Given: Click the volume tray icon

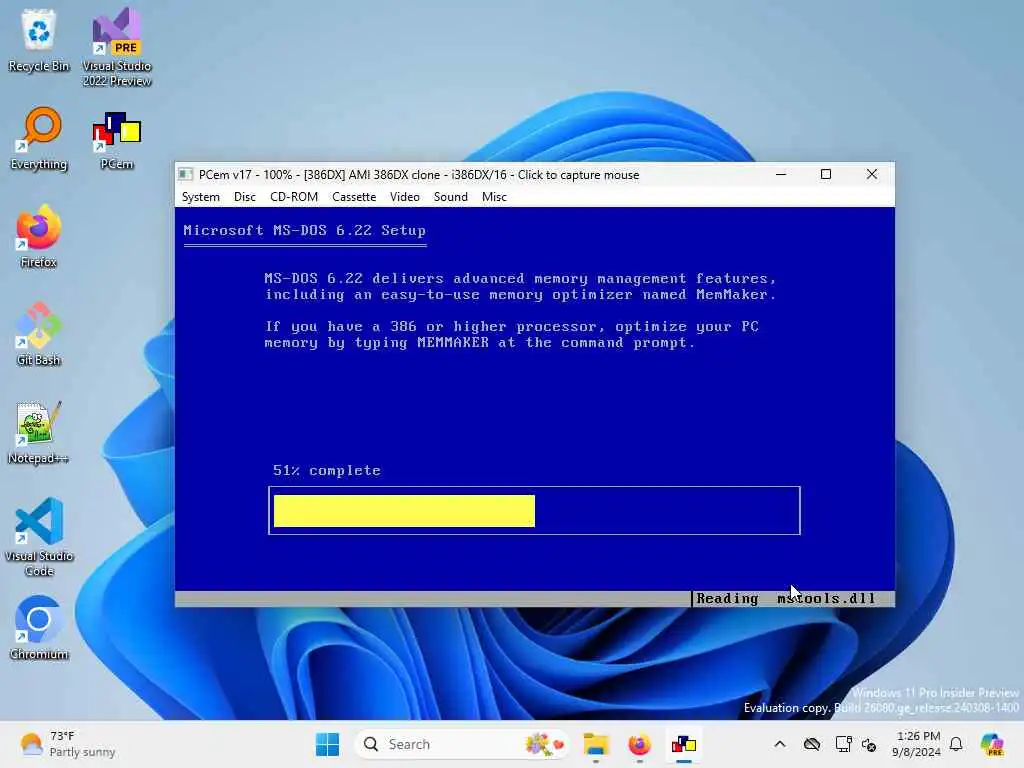Looking at the screenshot, I should [x=869, y=744].
